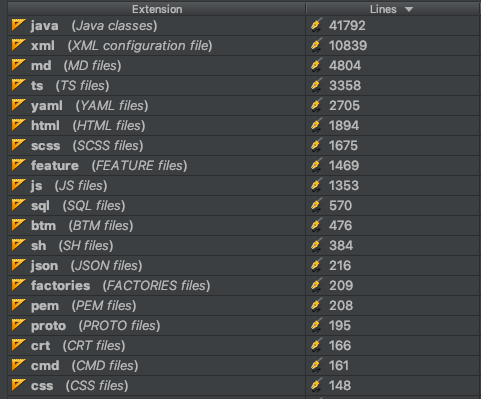Viewport: 481px width, 399px height.
Task: Click the pencil icon beside 1469 lines
Action: tap(316, 165)
